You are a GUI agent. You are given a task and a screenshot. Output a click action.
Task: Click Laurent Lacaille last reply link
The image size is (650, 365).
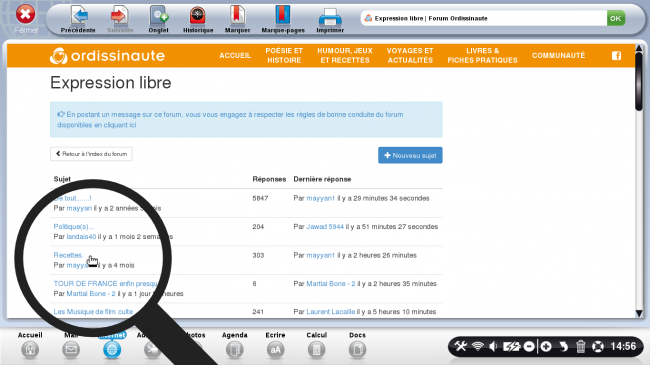click(331, 311)
